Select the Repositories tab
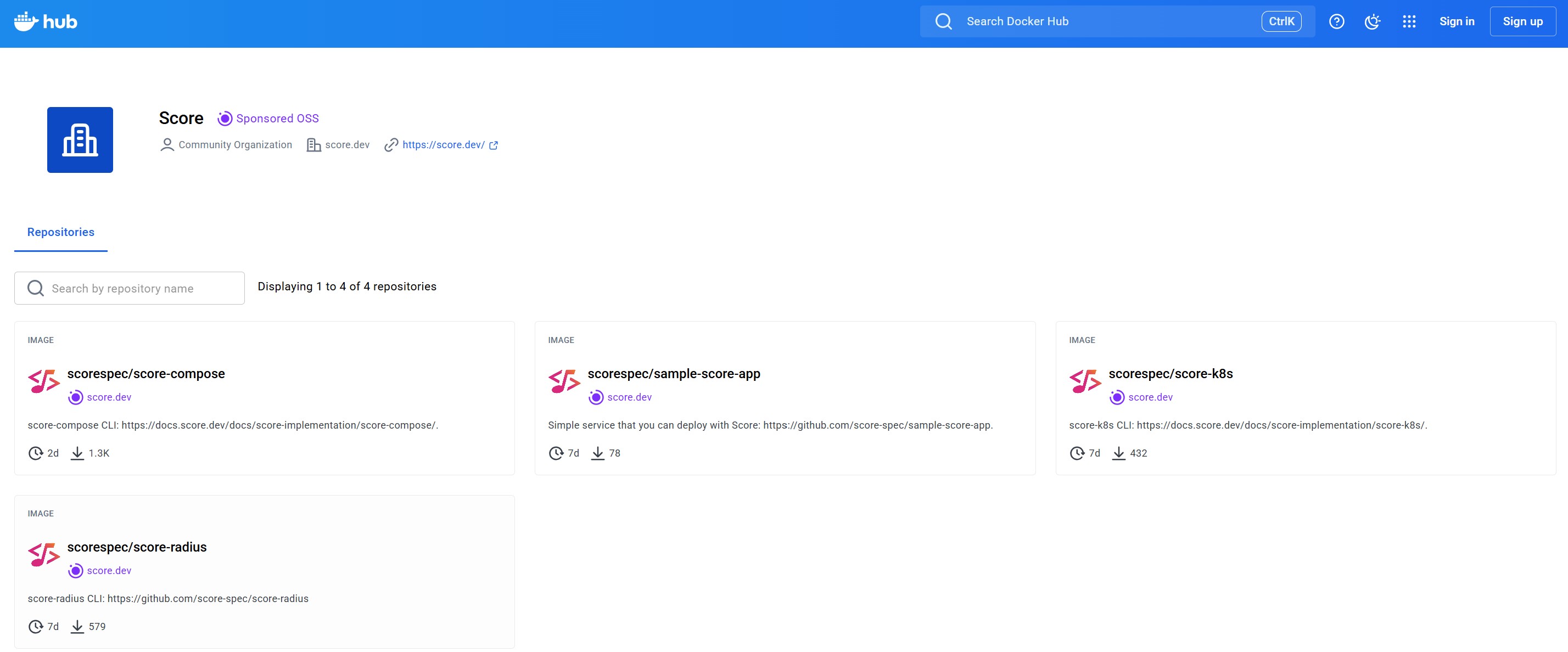The height and width of the screenshot is (652, 1568). point(61,232)
